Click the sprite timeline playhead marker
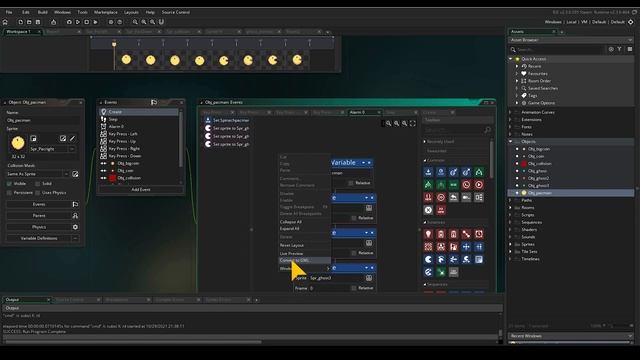Screen dimensions: 640x360 (x=114, y=43)
